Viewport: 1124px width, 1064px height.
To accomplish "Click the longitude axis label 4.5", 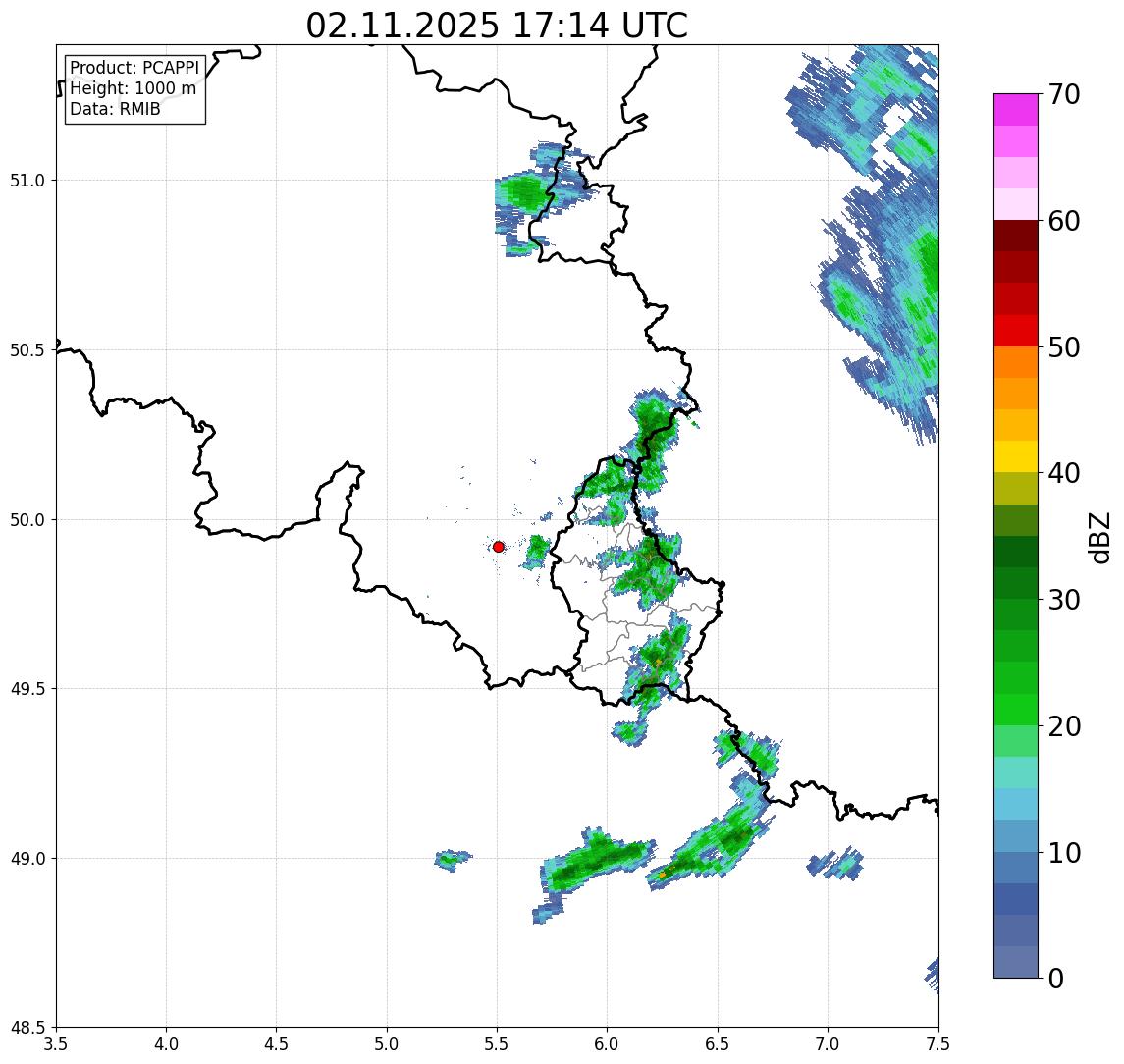I will (277, 1044).
